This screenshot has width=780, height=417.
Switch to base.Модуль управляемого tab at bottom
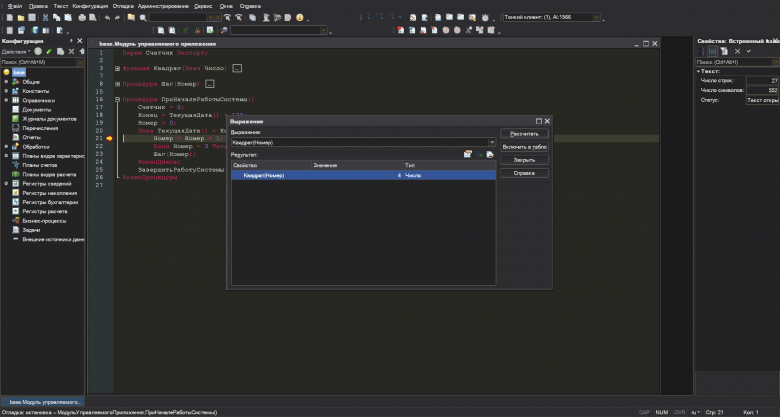click(43, 402)
